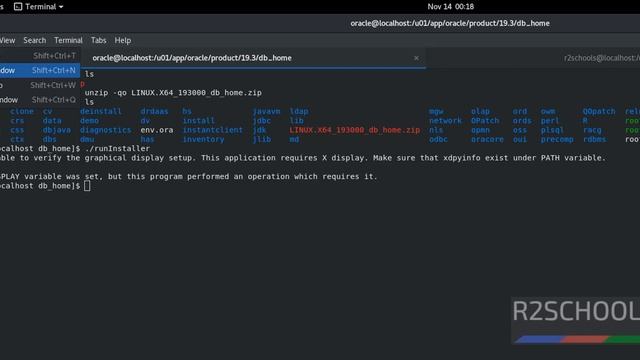
Task: Switch to the r2schools@localhost tab
Action: click(602, 58)
